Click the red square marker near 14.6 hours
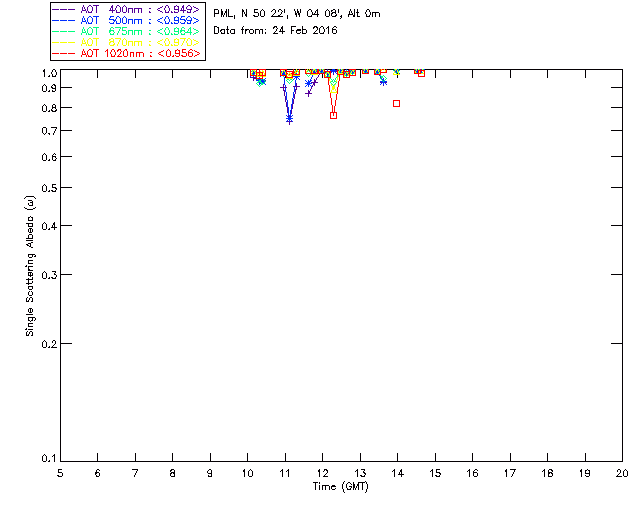Viewport: 640px width, 512px height. [421, 73]
